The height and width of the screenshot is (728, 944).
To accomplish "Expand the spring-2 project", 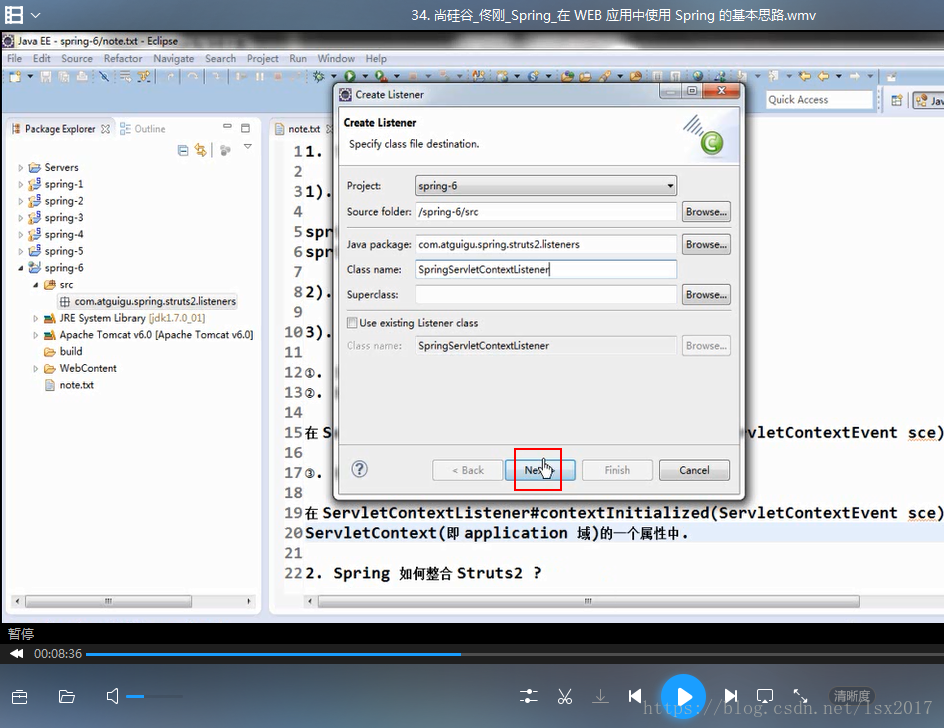I will (x=20, y=201).
